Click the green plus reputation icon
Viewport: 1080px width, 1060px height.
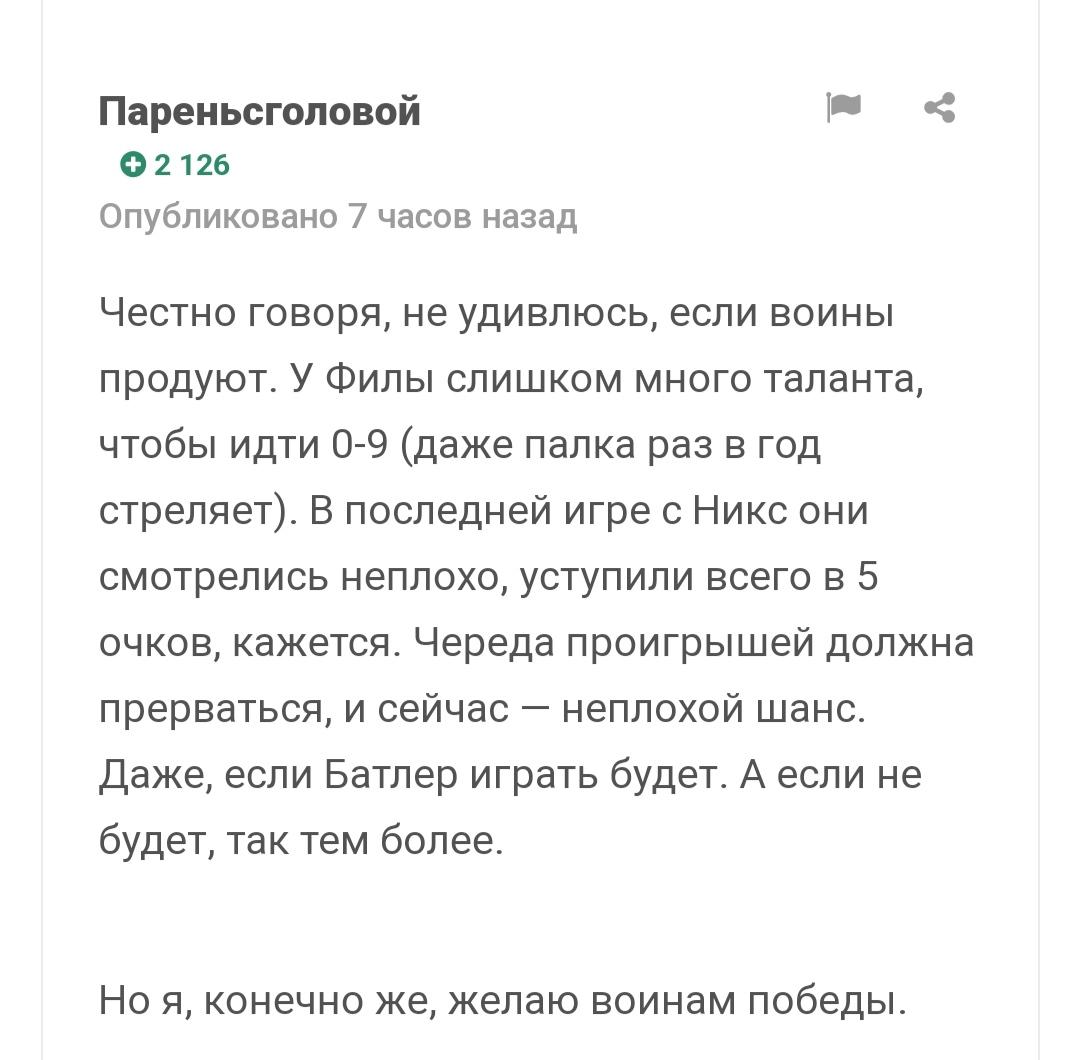point(133,165)
